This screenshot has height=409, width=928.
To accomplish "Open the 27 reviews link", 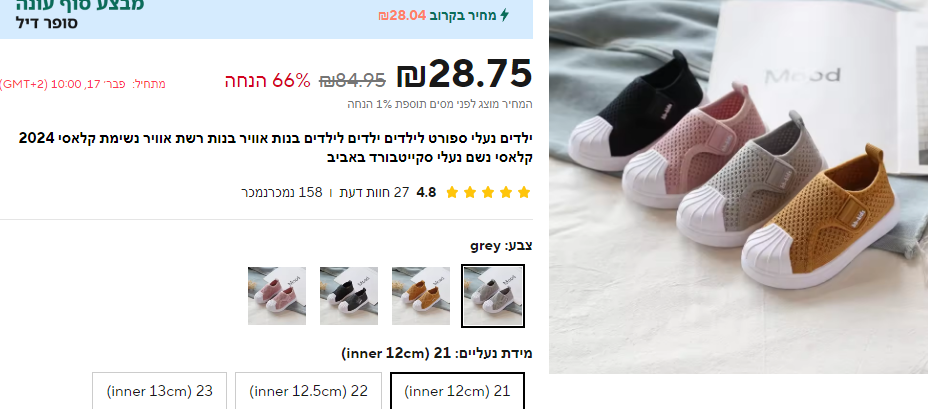I will [374, 192].
